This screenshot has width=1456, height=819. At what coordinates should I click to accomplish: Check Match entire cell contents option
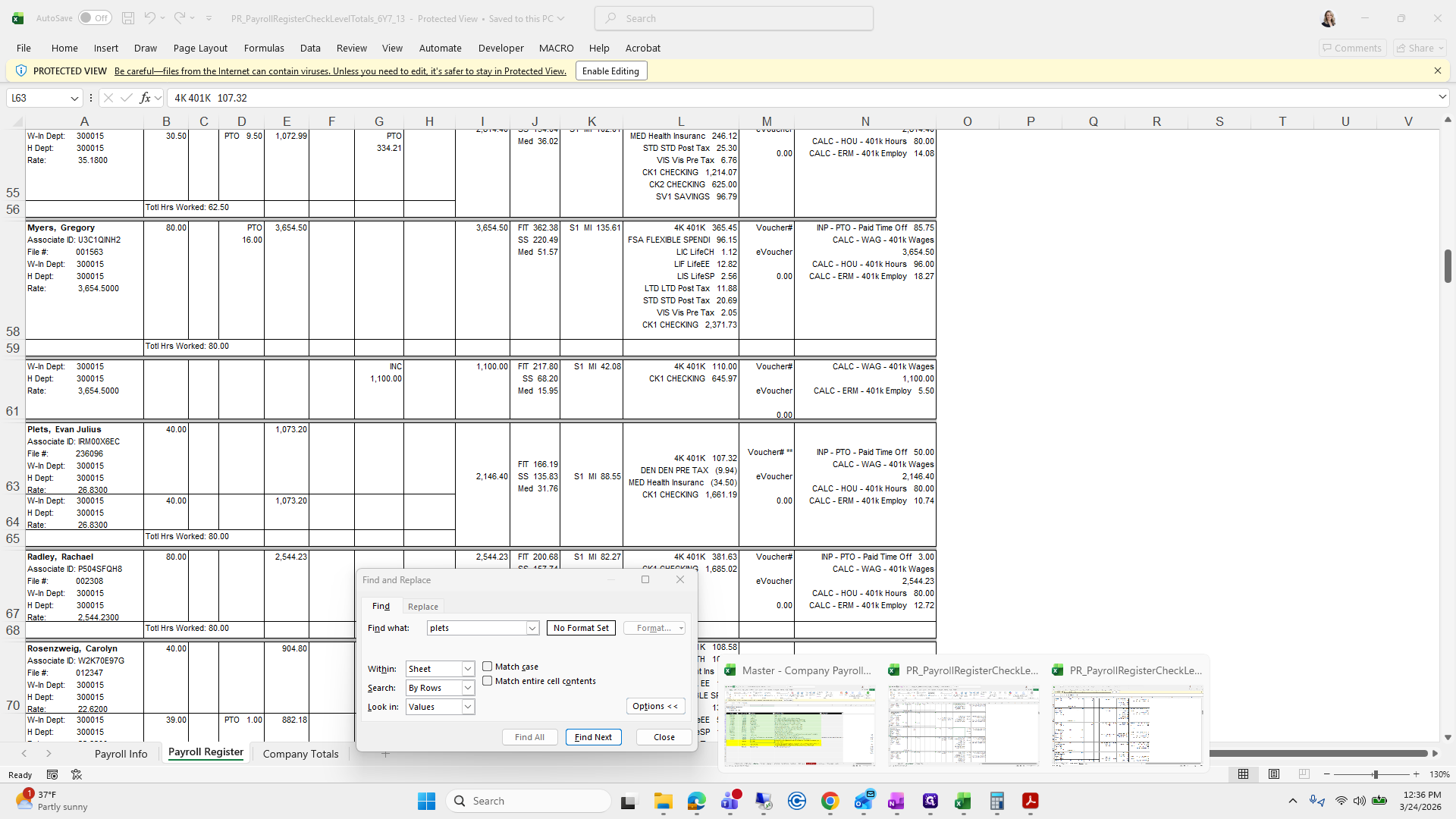tap(488, 681)
